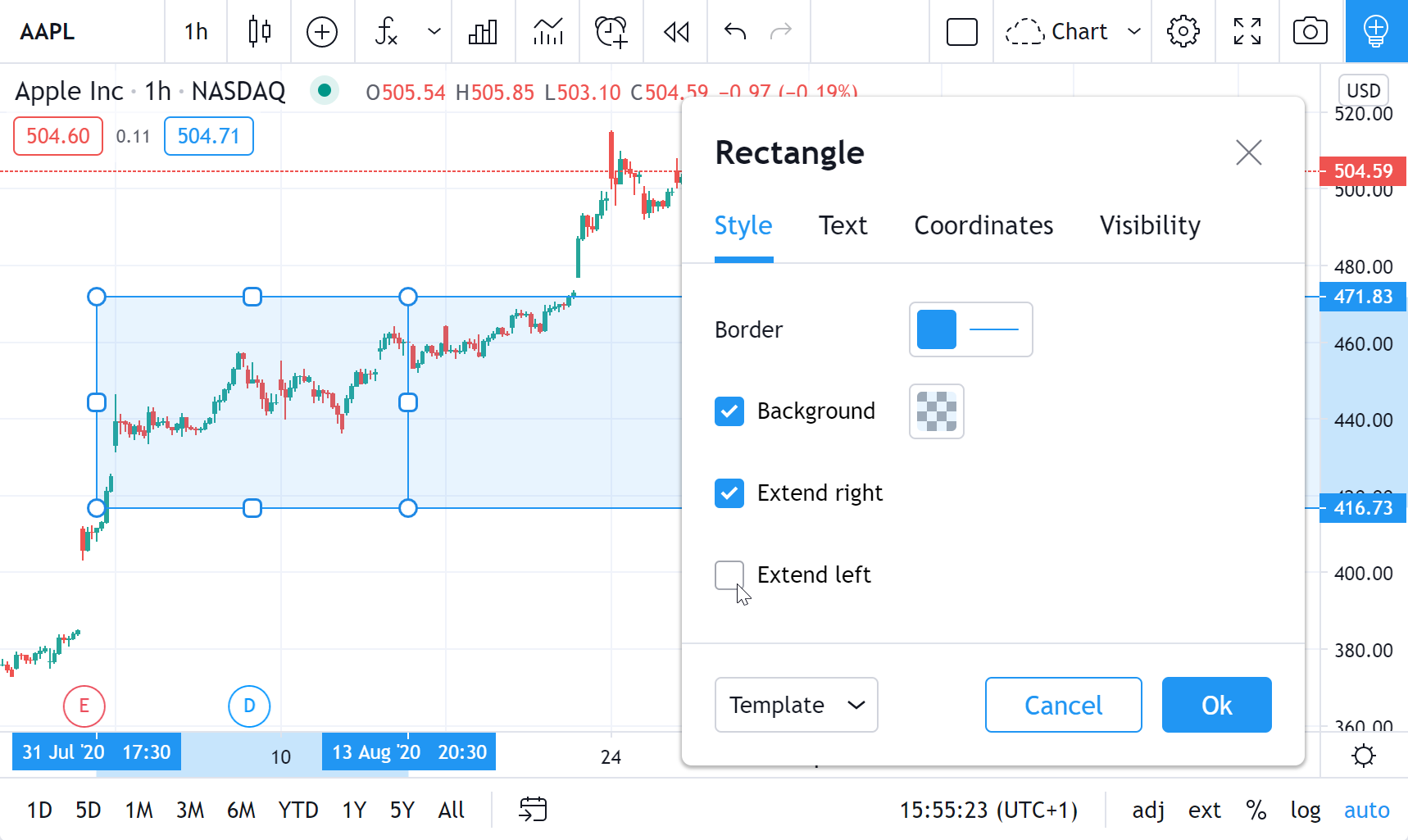Open the go to date calendar icon

click(533, 810)
